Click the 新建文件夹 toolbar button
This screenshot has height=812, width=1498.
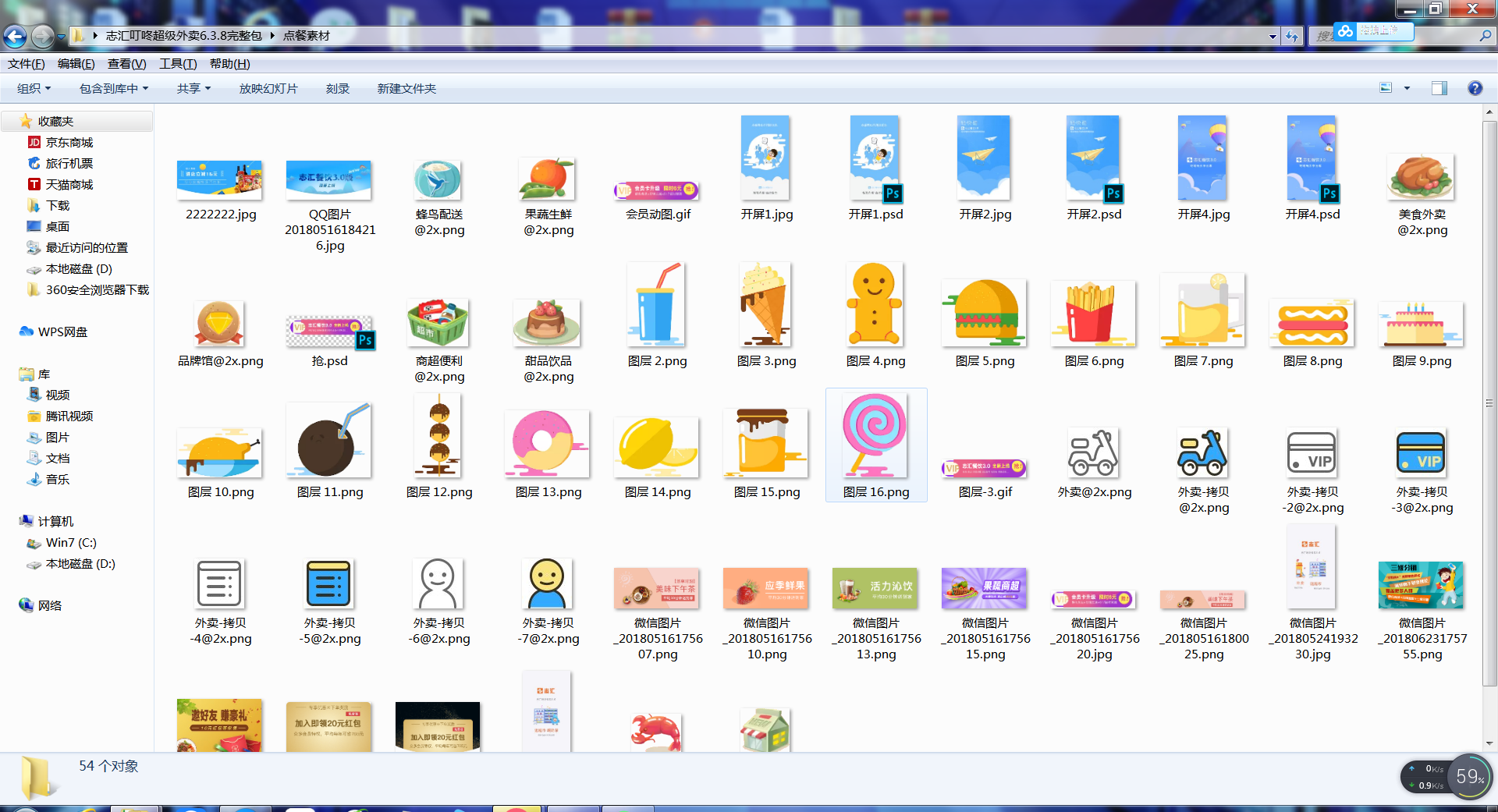(406, 88)
